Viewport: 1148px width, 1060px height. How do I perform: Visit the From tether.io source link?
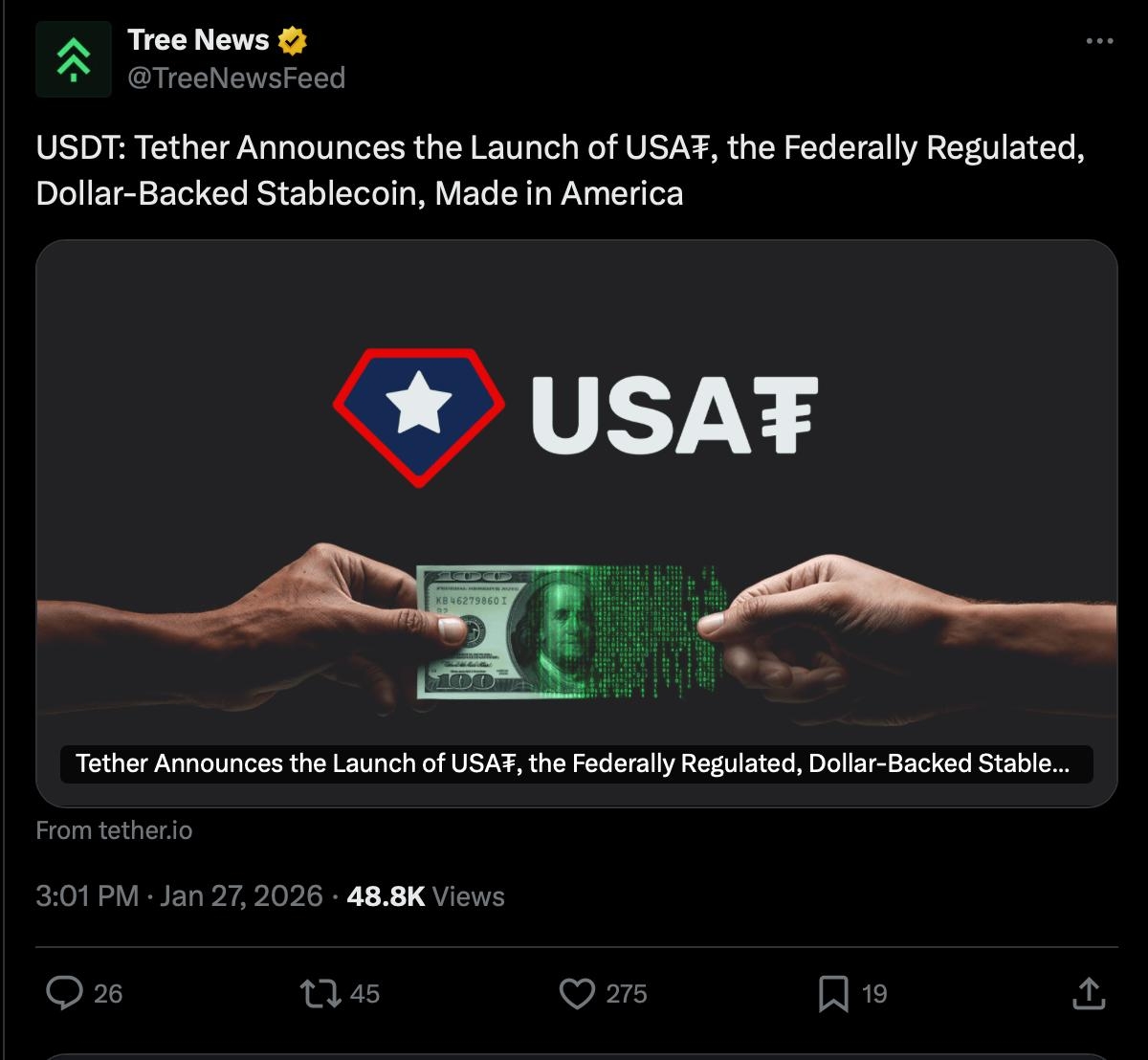click(114, 830)
